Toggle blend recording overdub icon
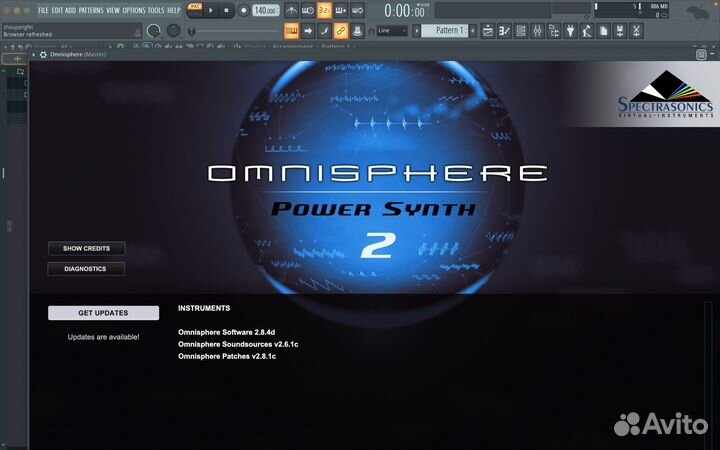 341,10
